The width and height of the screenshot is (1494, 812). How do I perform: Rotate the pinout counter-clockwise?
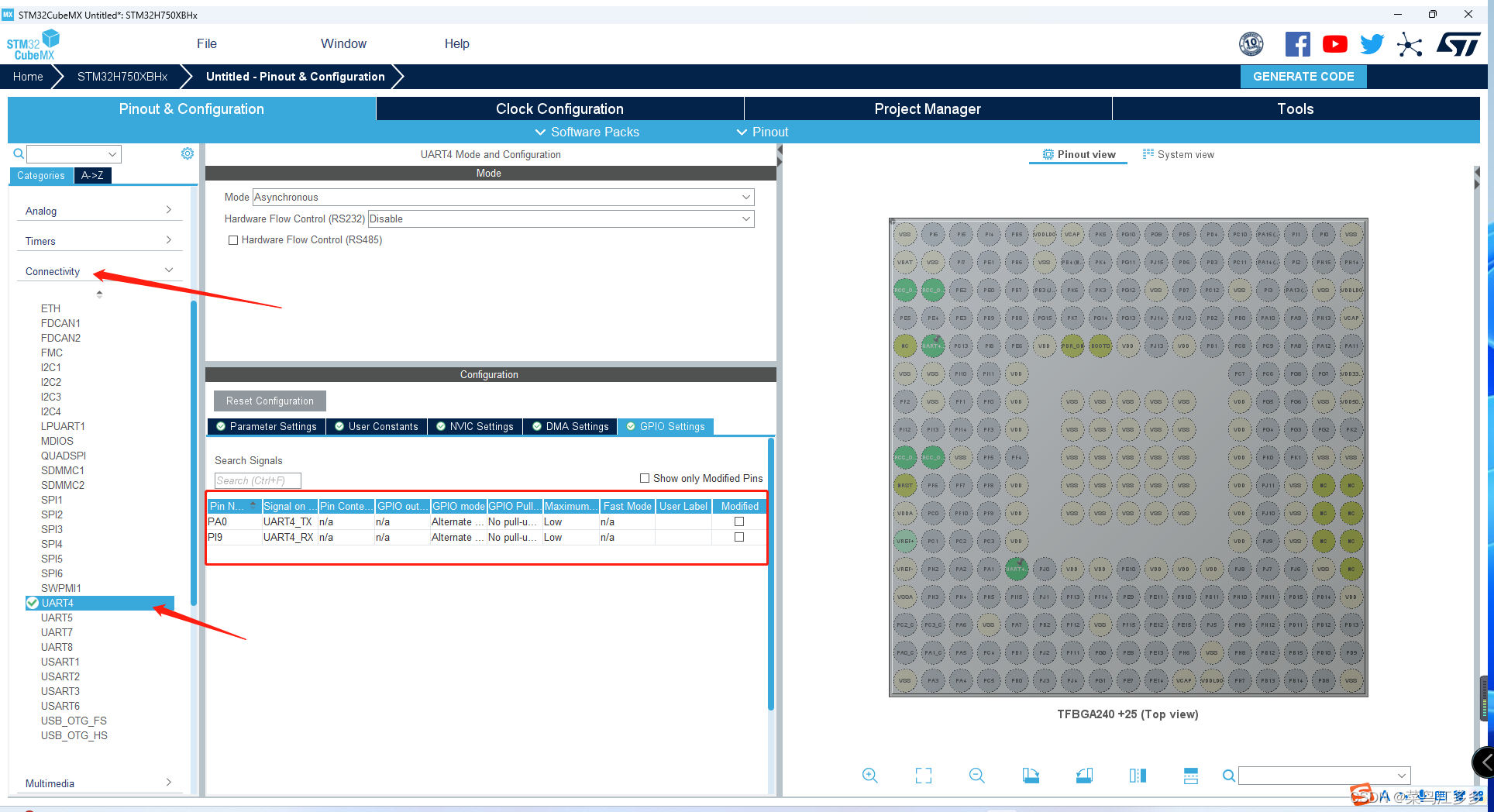pyautogui.click(x=1084, y=776)
